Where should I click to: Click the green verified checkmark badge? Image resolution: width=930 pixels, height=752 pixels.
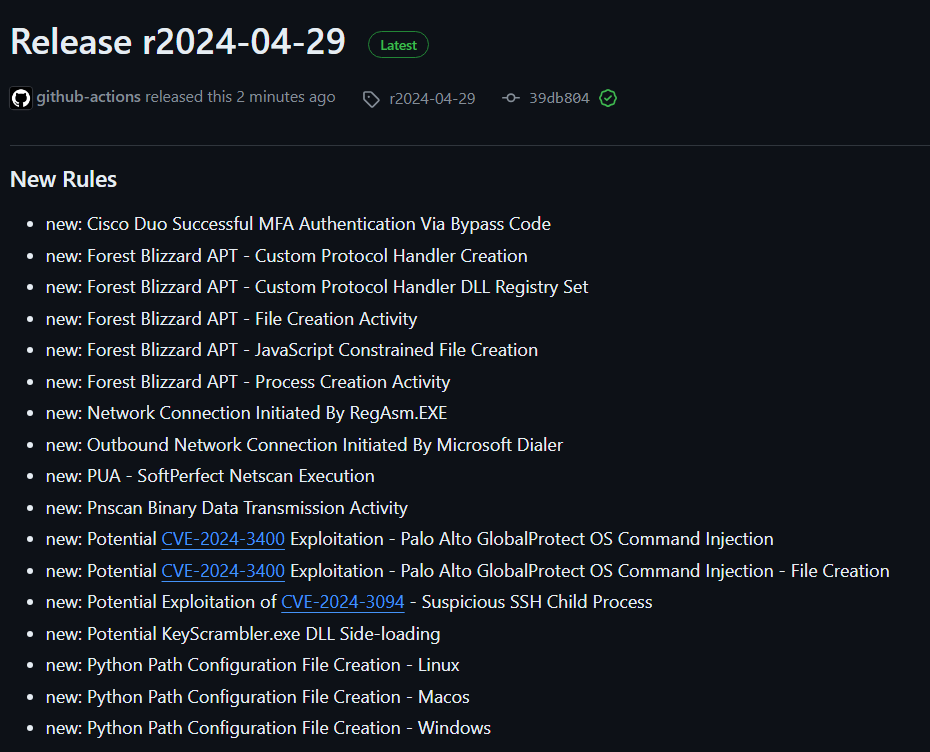(608, 98)
